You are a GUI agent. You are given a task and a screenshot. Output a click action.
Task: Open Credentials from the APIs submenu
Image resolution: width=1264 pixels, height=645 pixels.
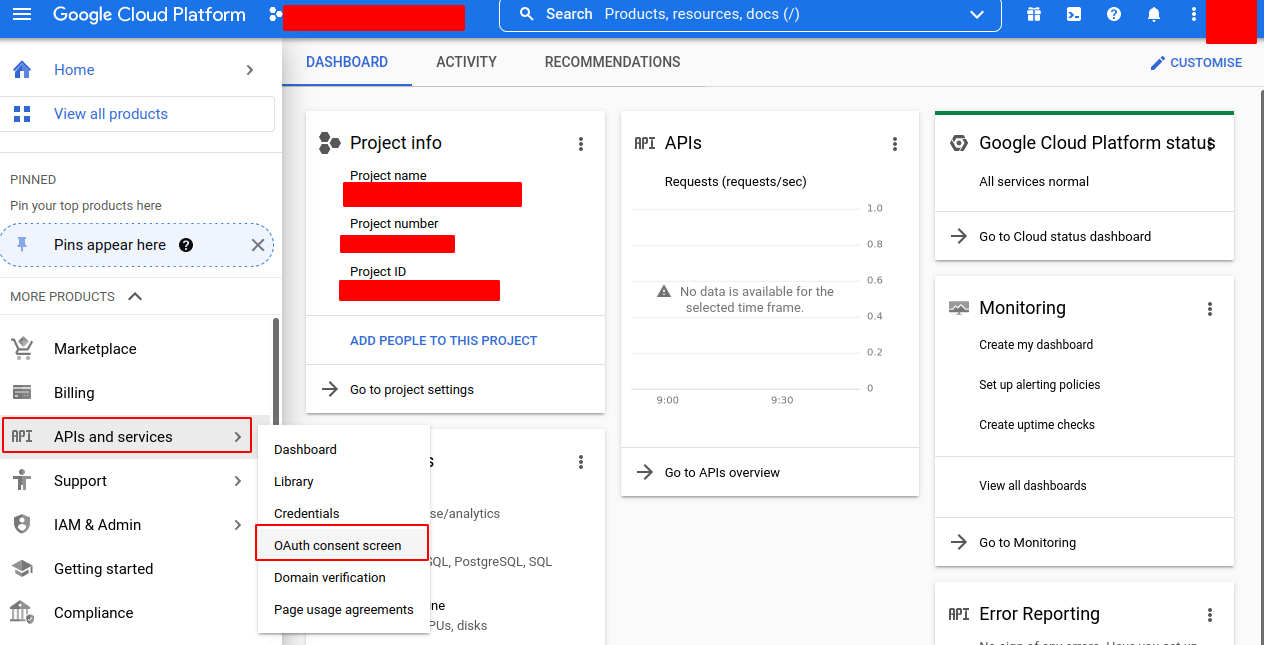coord(306,513)
